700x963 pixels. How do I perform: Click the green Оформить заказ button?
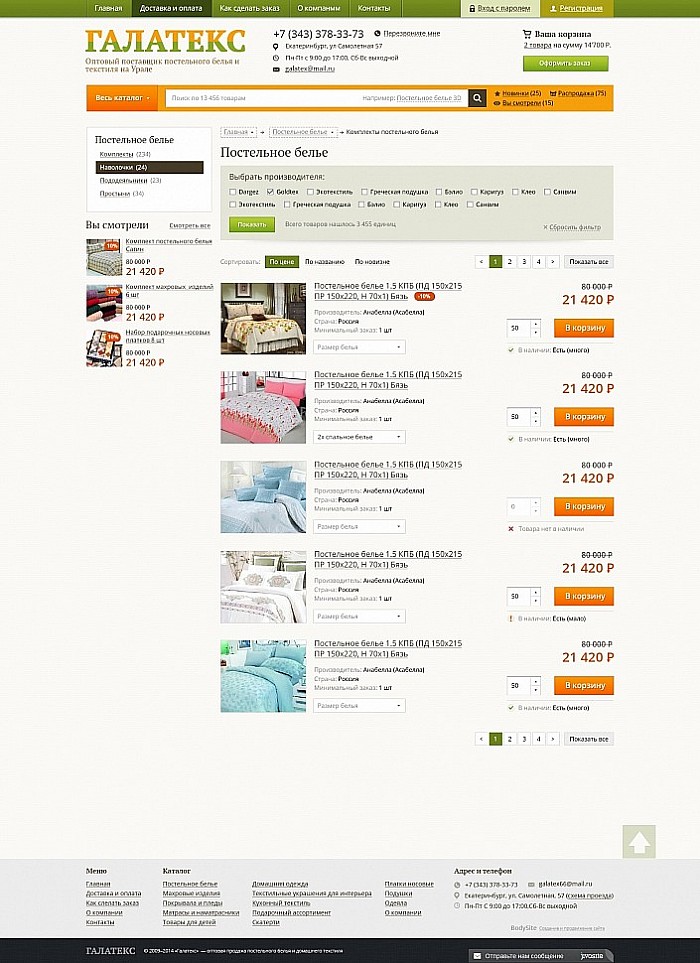[566, 63]
